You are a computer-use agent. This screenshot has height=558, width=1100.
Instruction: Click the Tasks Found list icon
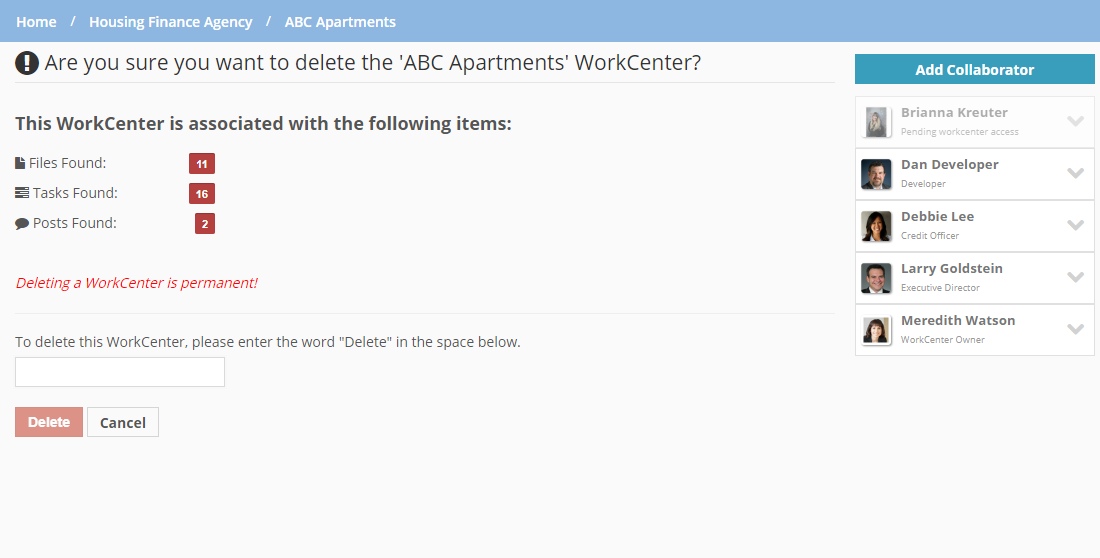[x=22, y=193]
